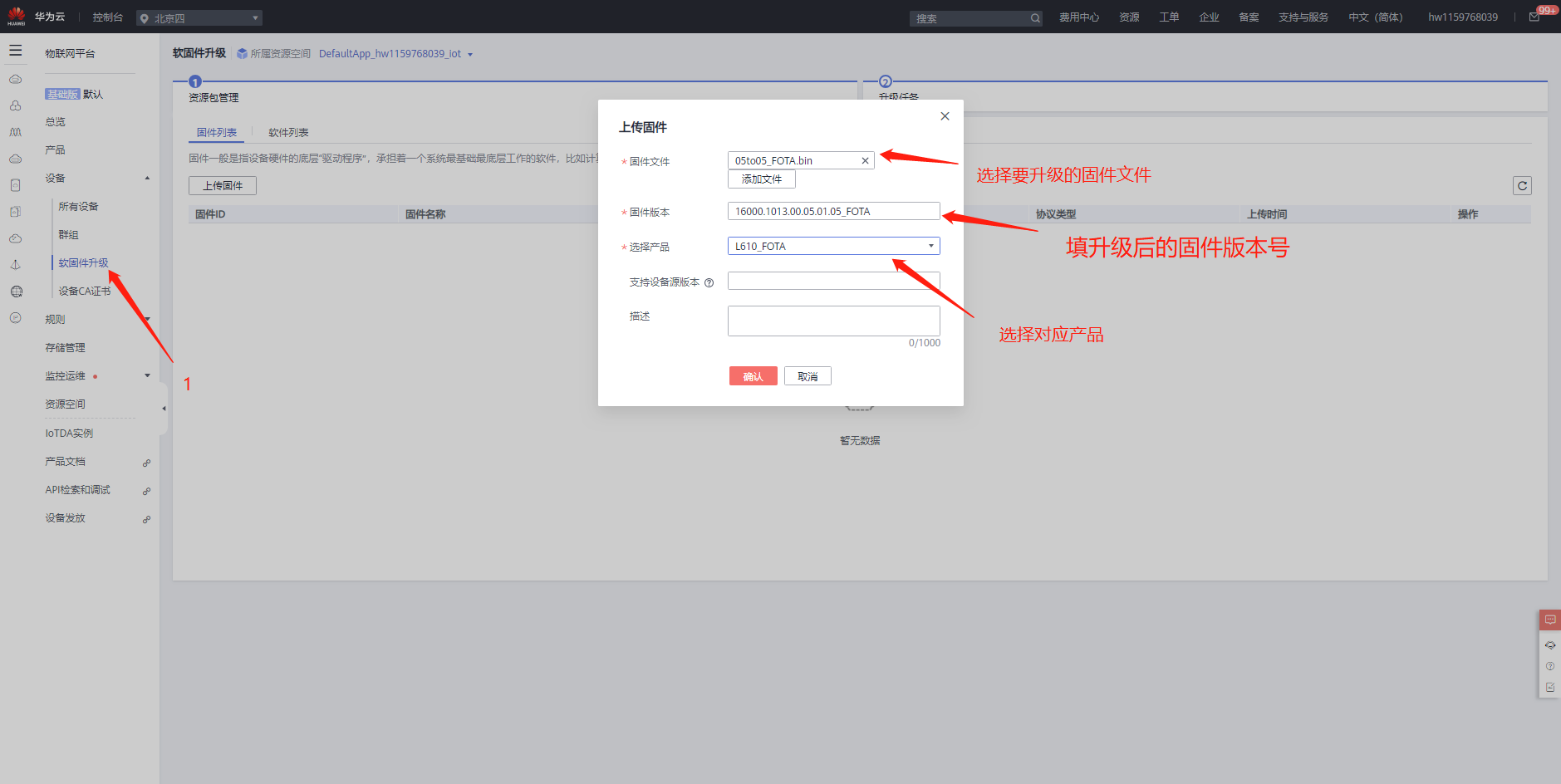Image resolution: width=1561 pixels, height=784 pixels.
Task: Open 产品 in the sidebar
Action: pos(56,150)
